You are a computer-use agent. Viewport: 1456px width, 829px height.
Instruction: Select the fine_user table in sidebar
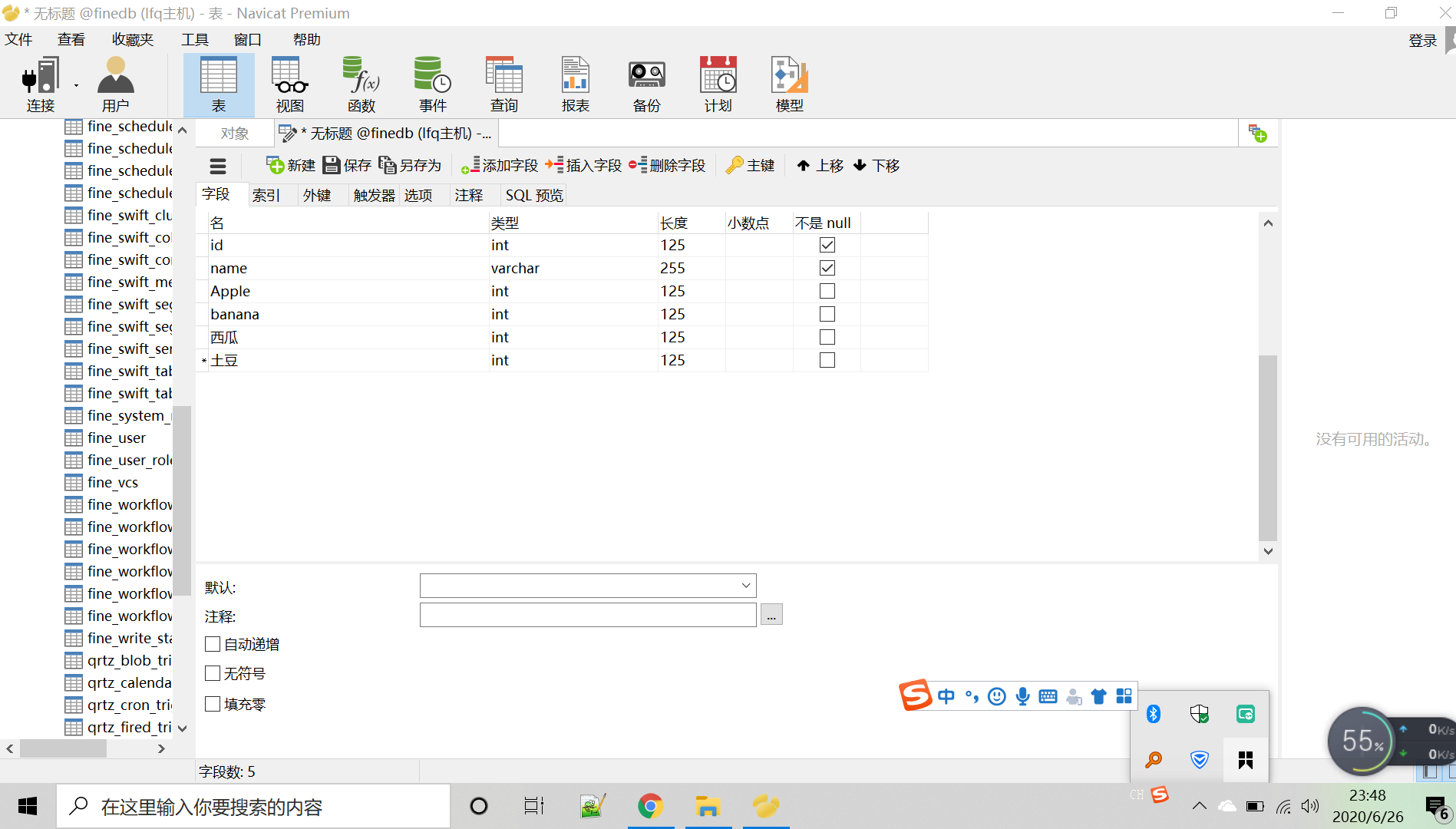coord(116,438)
